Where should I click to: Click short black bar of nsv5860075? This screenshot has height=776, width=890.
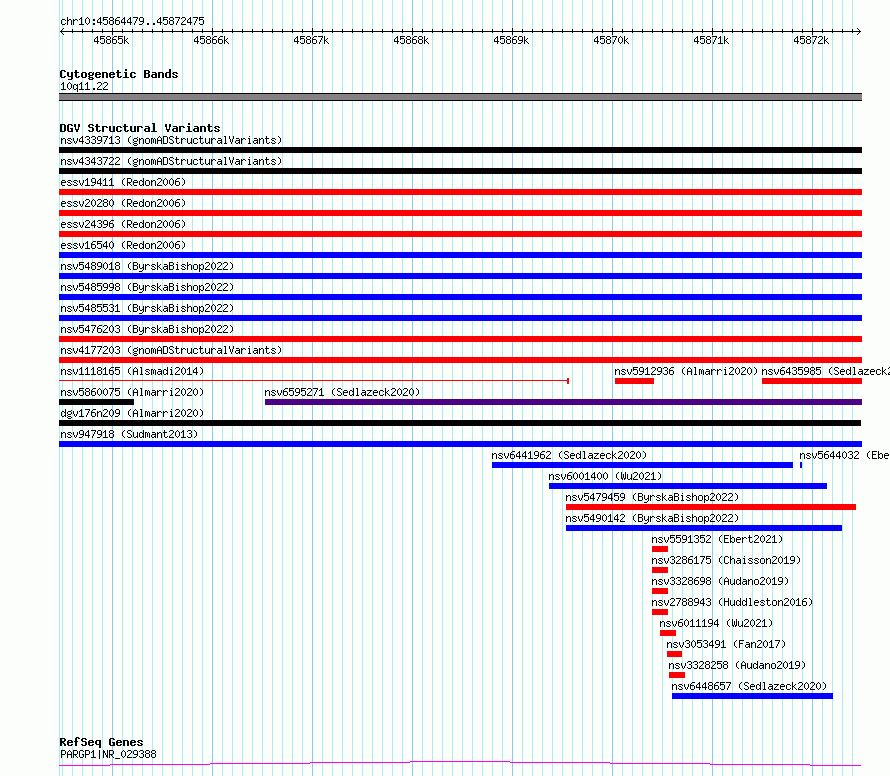tap(96, 402)
